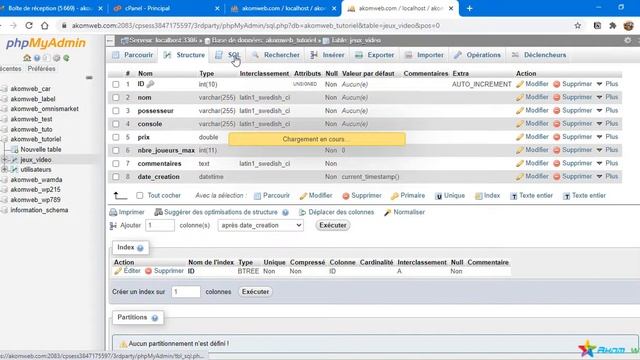Open the Insérer tab

[327, 55]
